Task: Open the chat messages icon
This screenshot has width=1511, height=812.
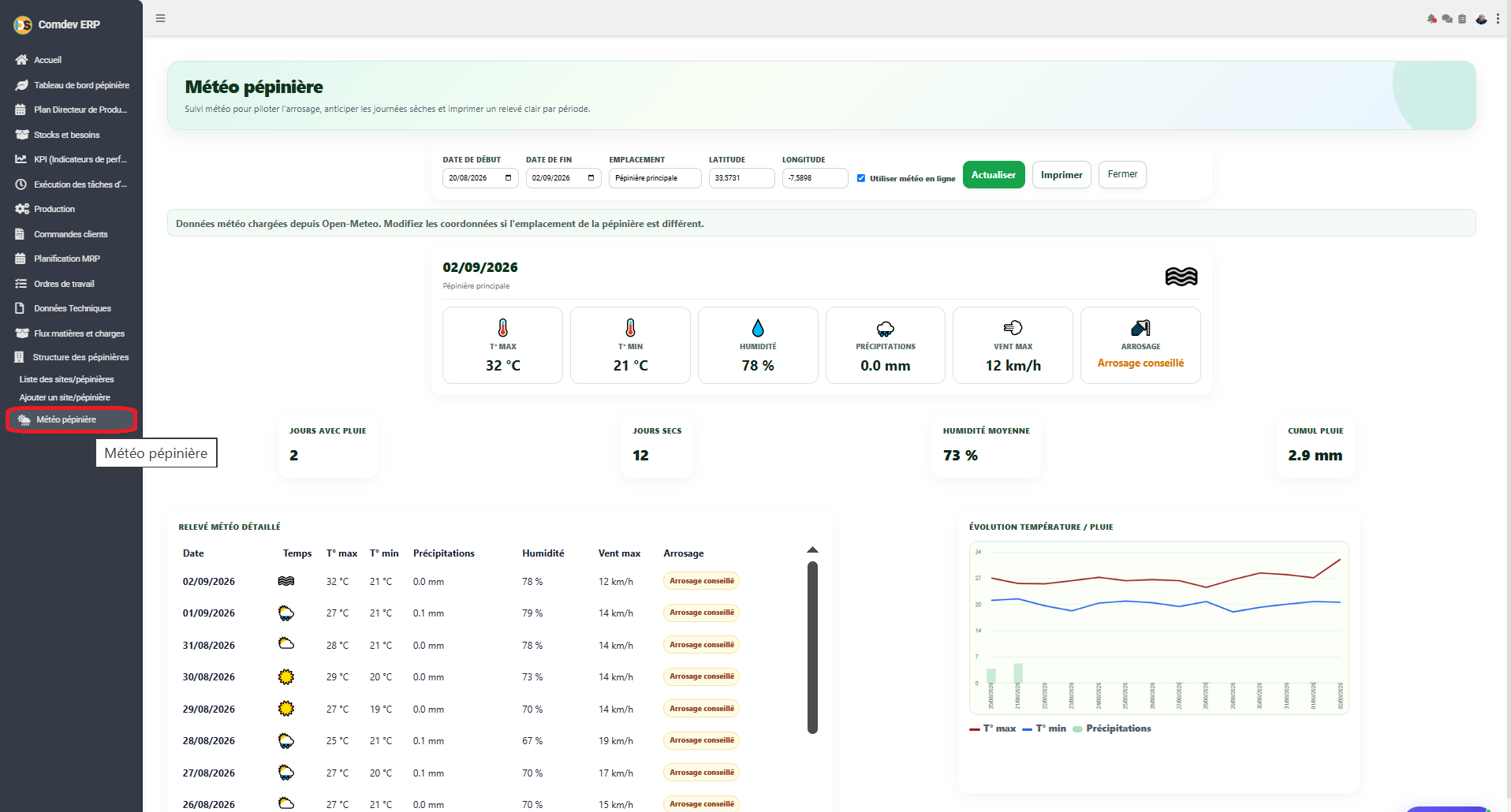Action: (x=1447, y=19)
